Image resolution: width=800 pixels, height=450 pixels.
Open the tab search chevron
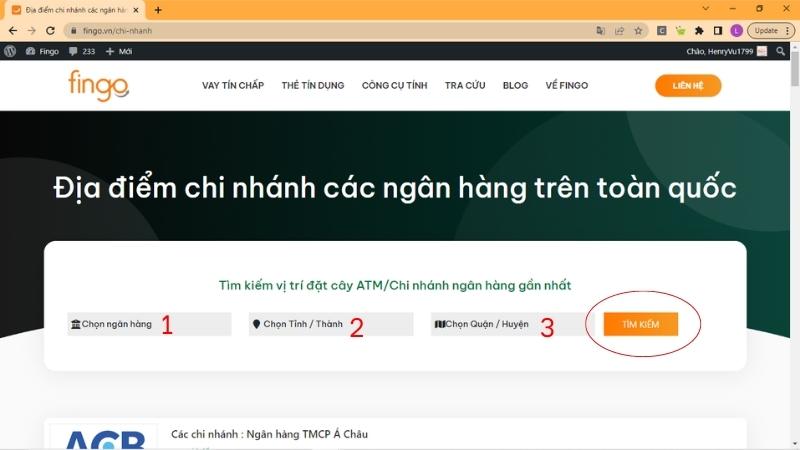pyautogui.click(x=706, y=9)
